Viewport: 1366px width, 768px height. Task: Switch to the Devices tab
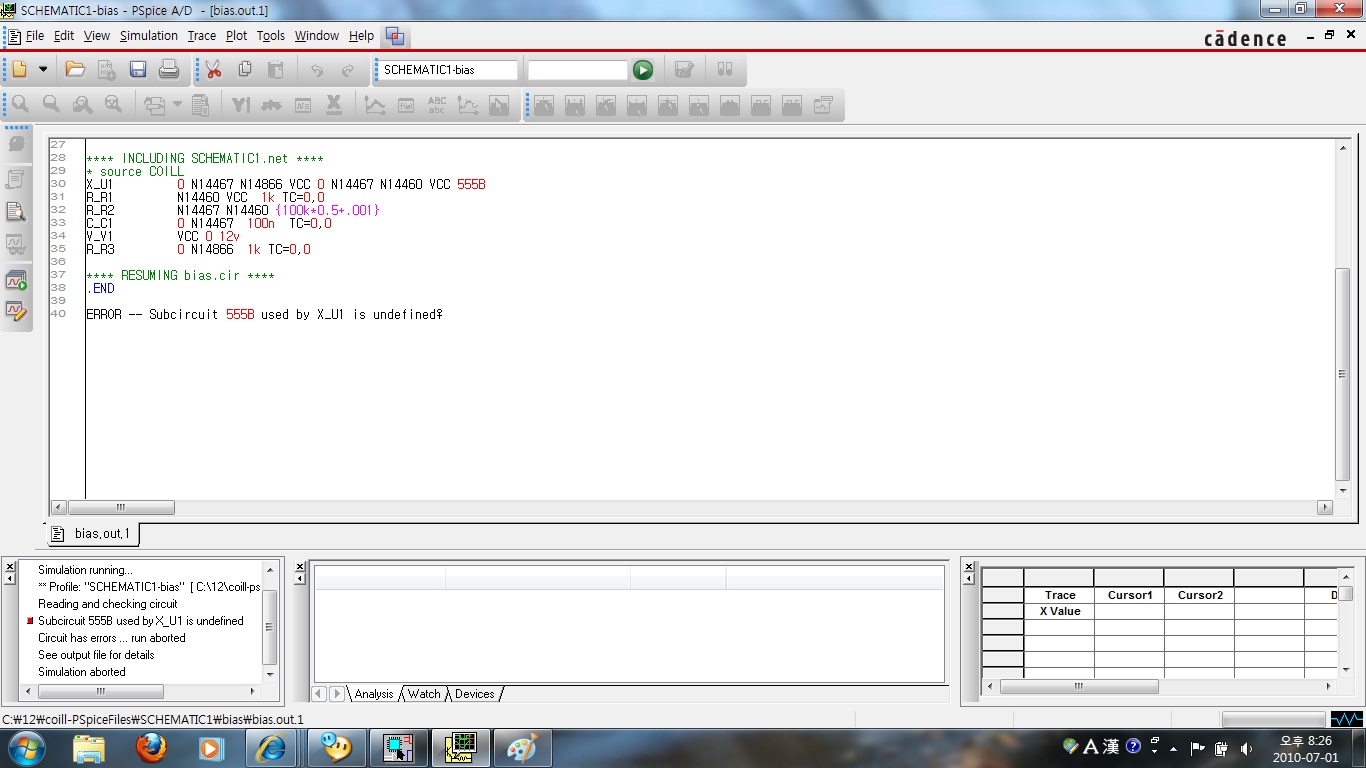click(475, 693)
